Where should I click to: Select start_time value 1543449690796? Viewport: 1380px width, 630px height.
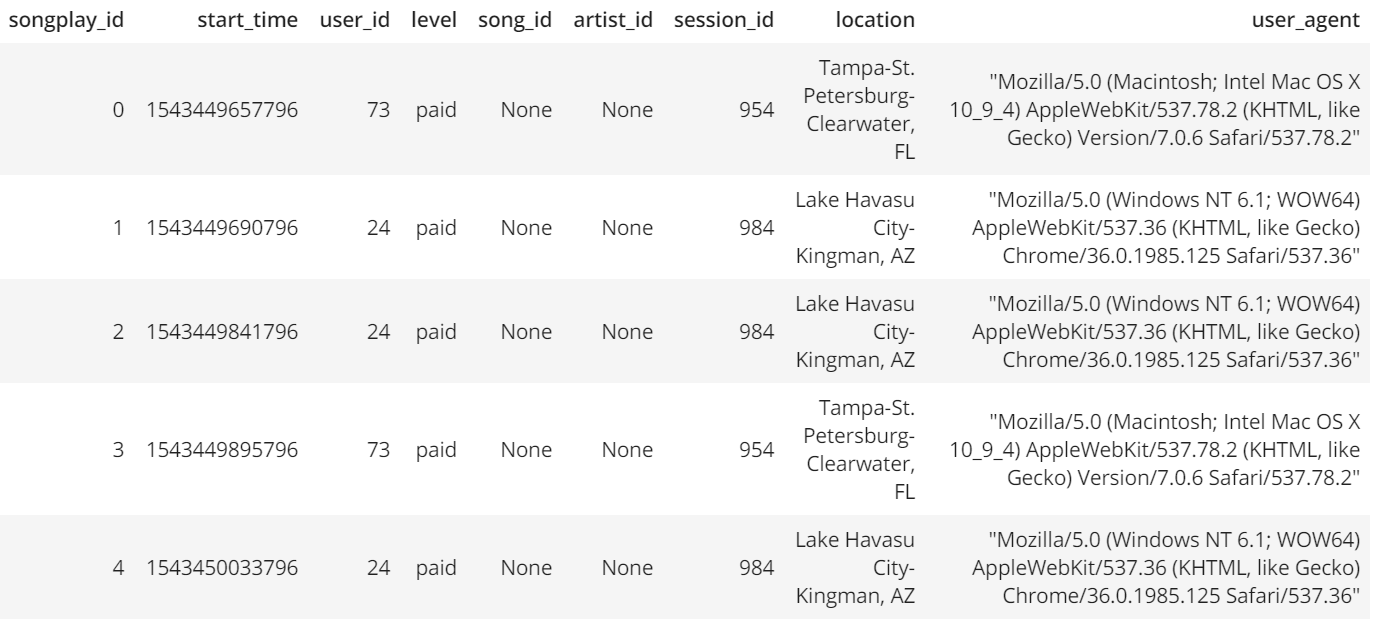tap(222, 228)
